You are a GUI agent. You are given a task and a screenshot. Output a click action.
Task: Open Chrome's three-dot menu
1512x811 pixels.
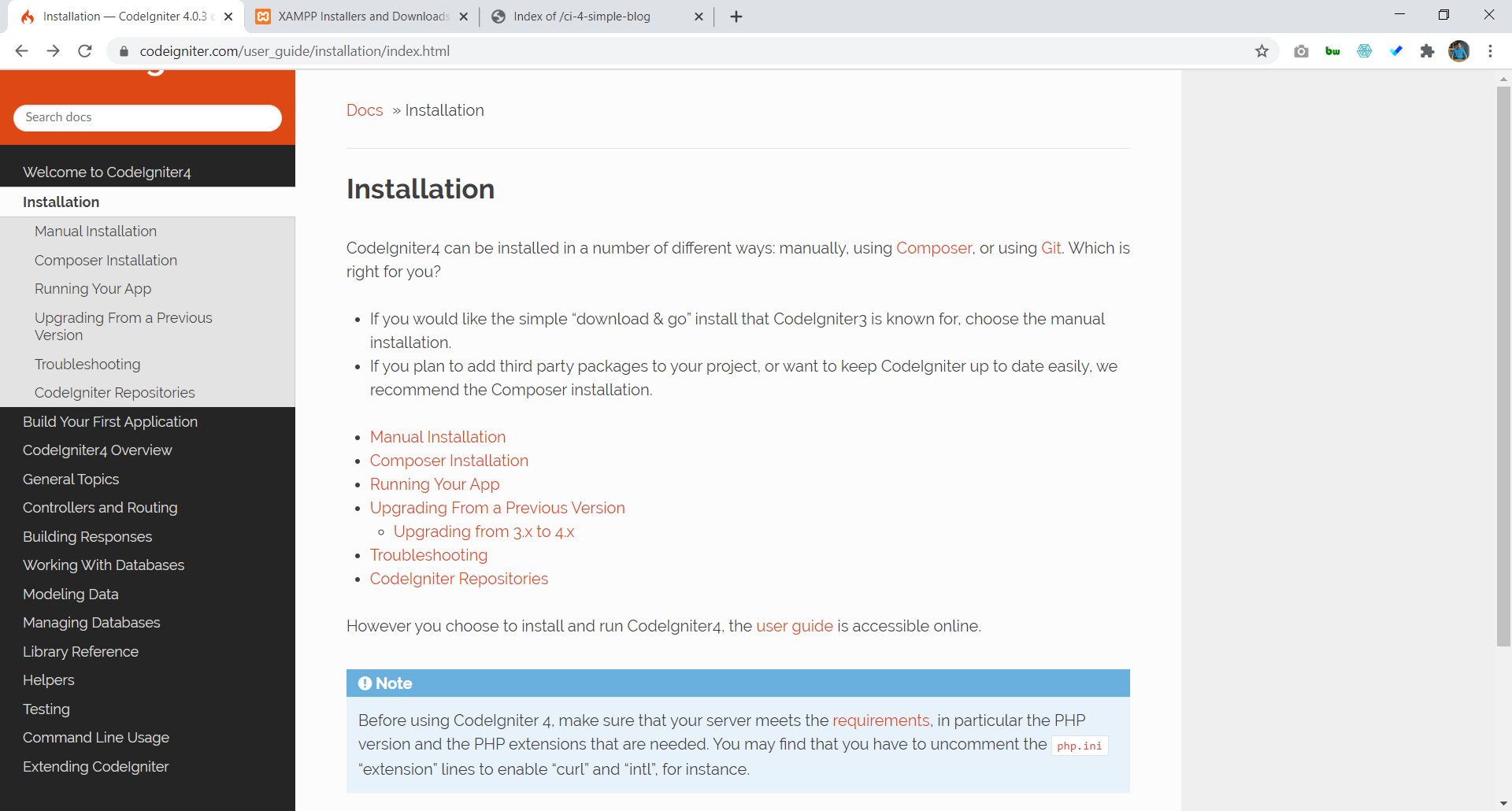pyautogui.click(x=1490, y=51)
